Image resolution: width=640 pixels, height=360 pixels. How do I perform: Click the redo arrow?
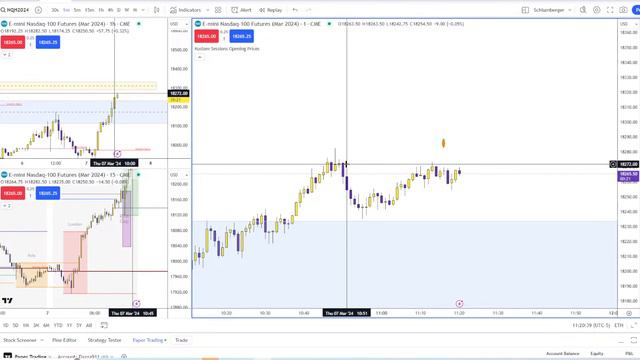[308, 10]
